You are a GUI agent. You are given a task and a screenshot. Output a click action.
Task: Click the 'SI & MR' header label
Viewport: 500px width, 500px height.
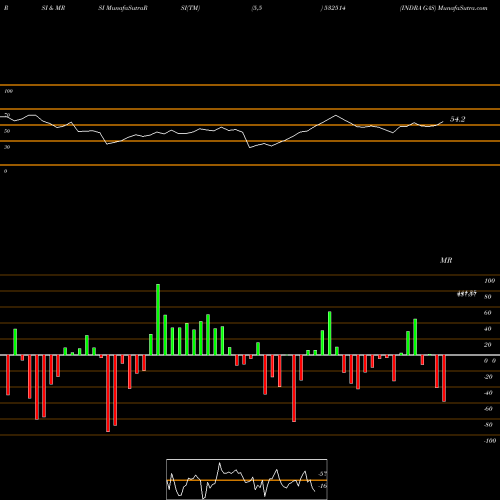point(53,8)
